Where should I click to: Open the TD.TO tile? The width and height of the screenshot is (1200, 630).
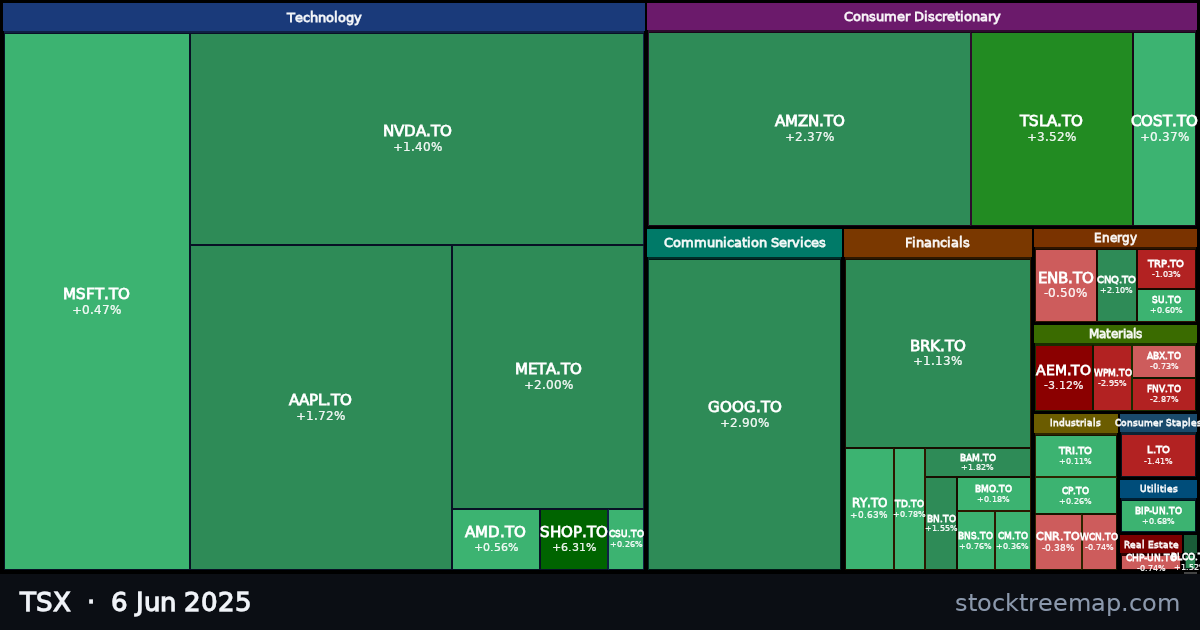tap(909, 509)
